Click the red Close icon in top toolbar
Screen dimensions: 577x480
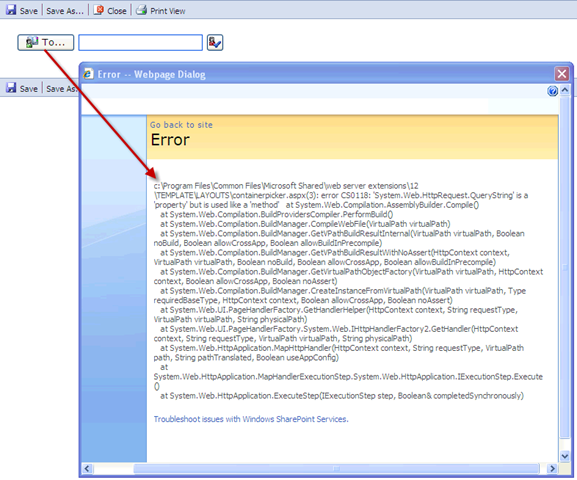click(98, 10)
